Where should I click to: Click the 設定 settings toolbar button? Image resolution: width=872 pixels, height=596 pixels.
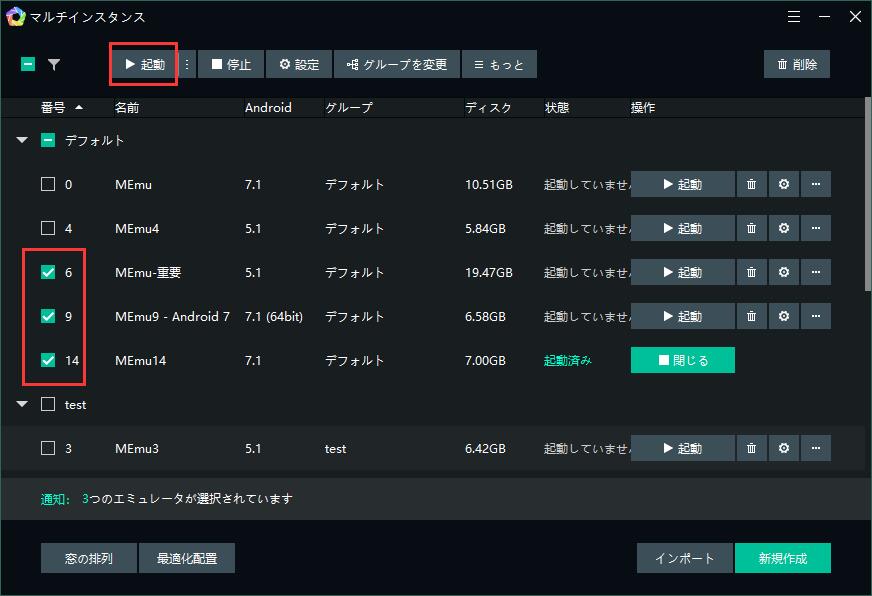pyautogui.click(x=301, y=63)
